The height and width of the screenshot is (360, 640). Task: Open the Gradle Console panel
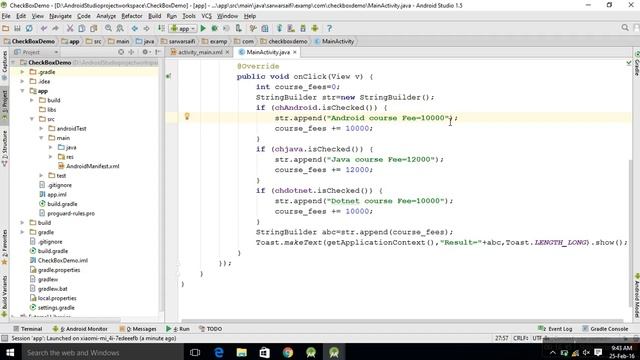coord(605,329)
